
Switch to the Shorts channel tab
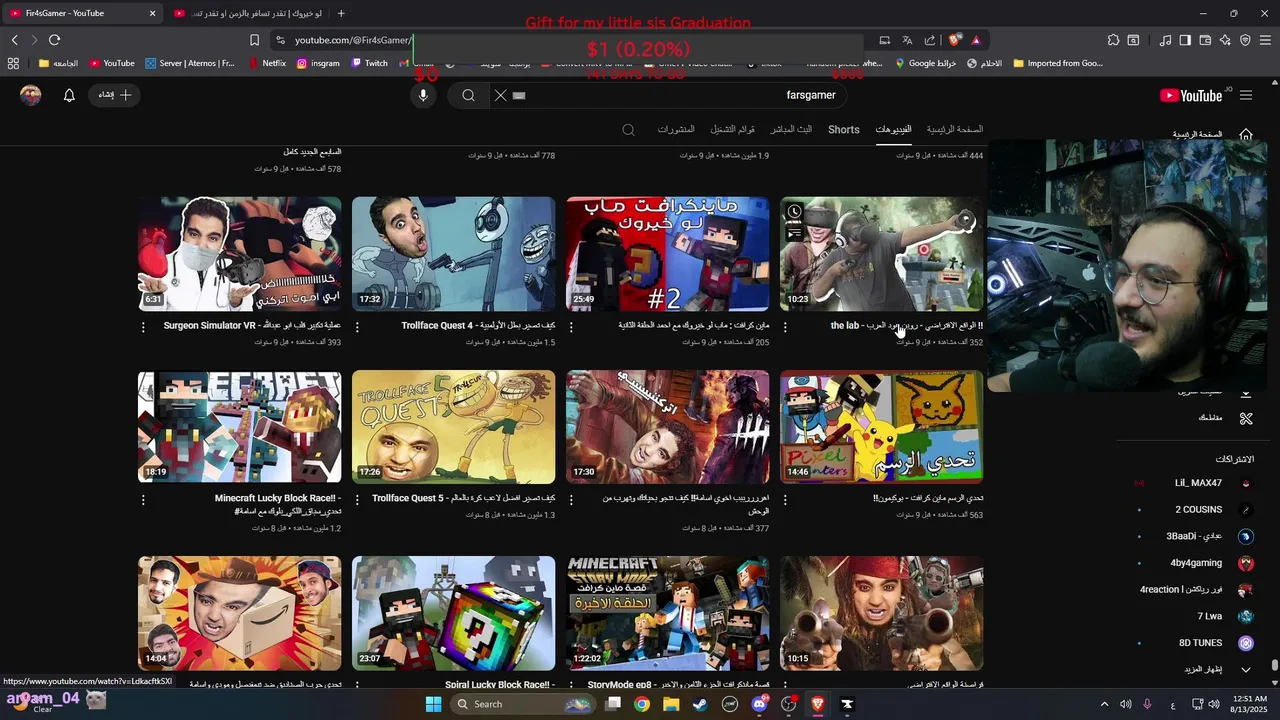844,130
